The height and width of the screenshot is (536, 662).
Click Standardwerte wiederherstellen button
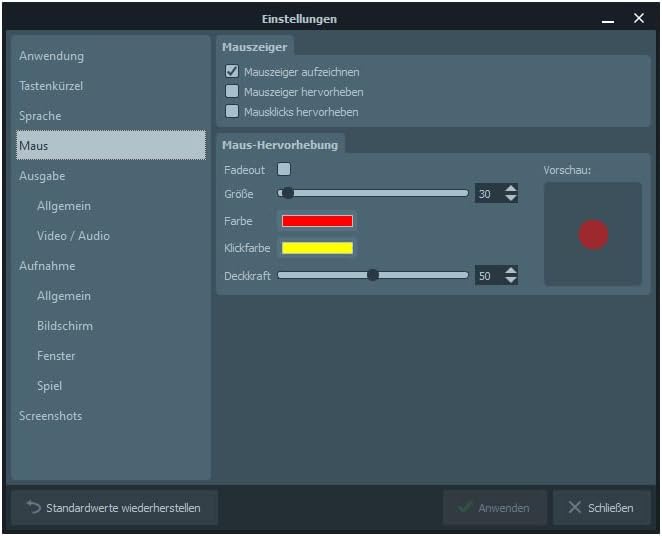[x=114, y=507]
